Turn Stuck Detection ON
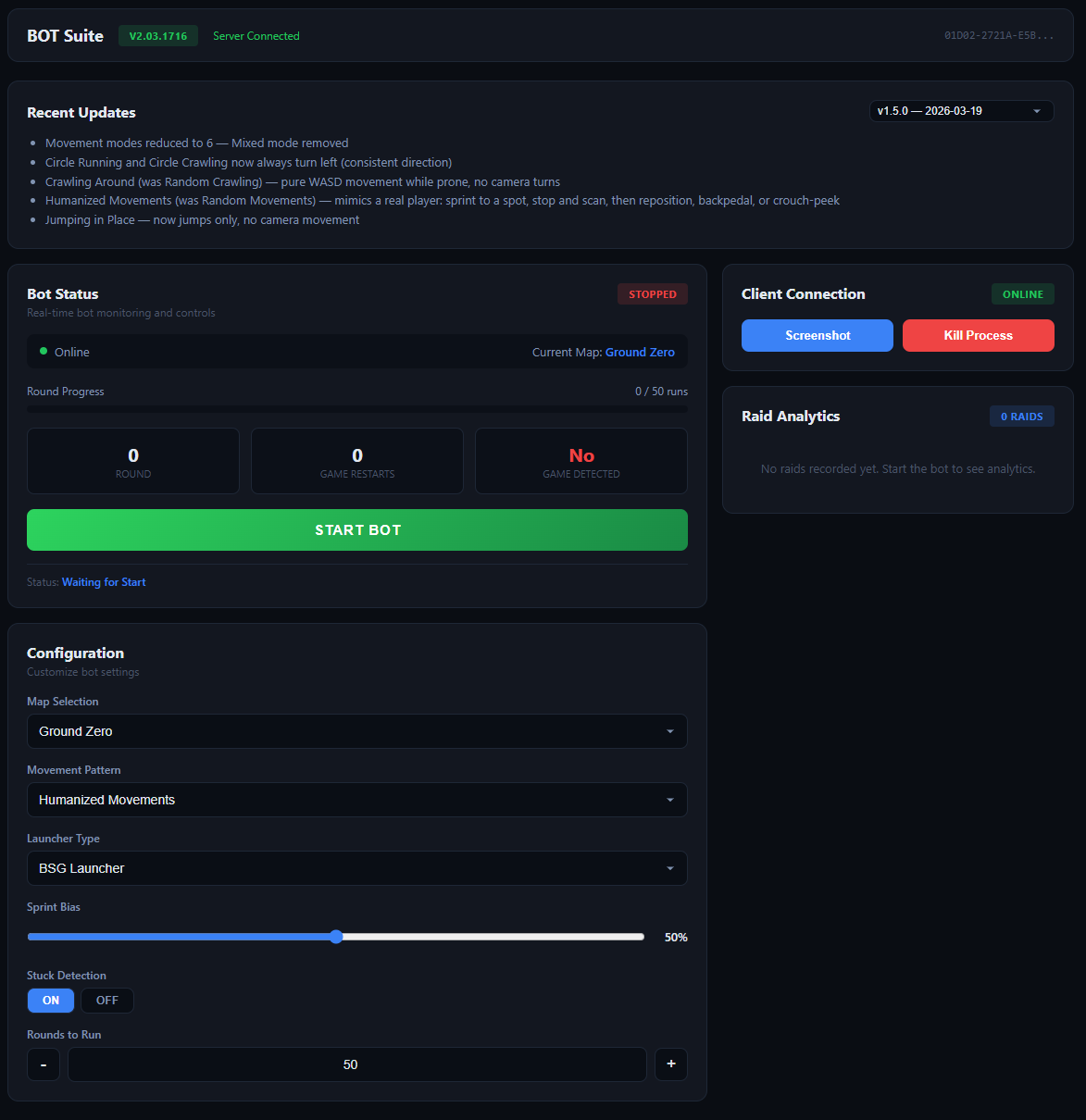 tap(51, 1001)
